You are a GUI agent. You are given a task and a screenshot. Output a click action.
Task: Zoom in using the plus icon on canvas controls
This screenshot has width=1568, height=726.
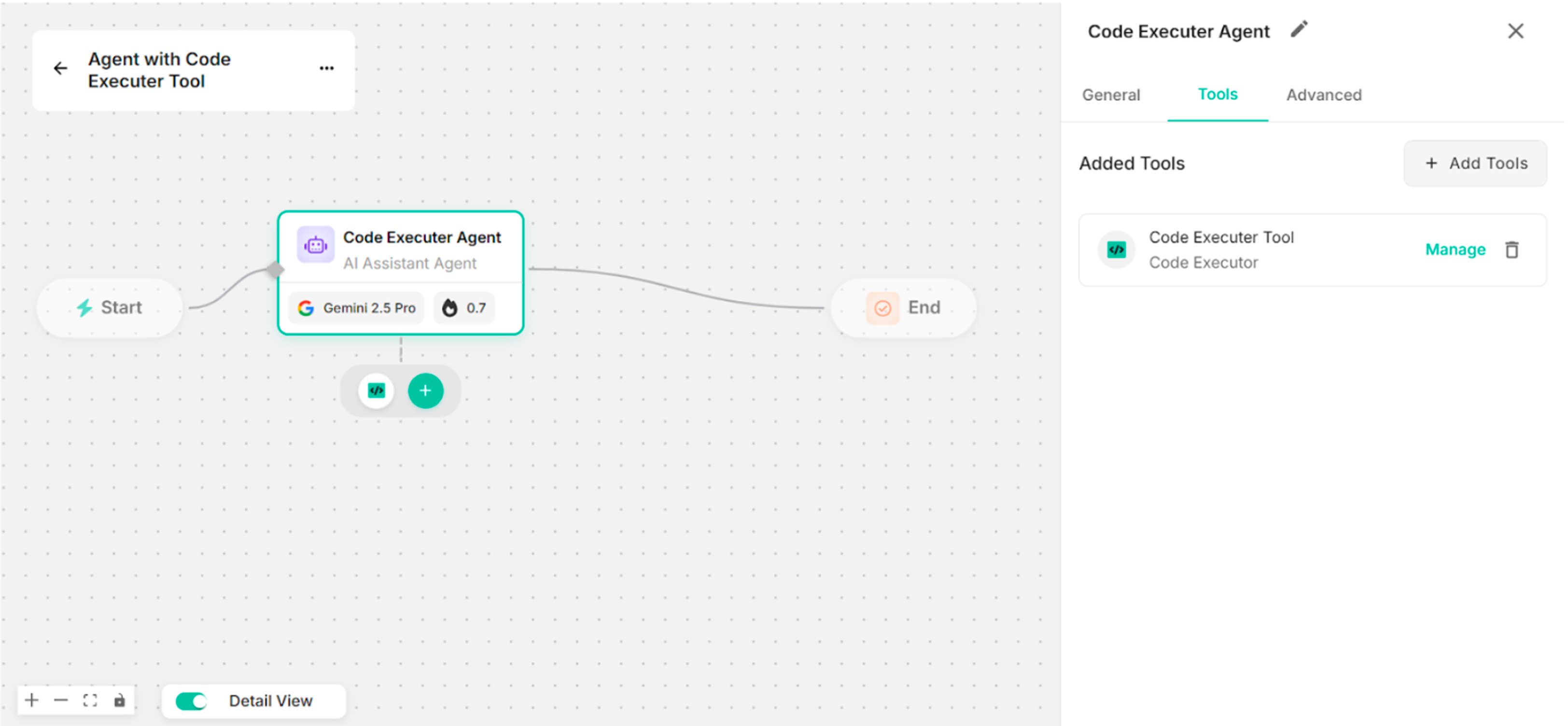[32, 700]
